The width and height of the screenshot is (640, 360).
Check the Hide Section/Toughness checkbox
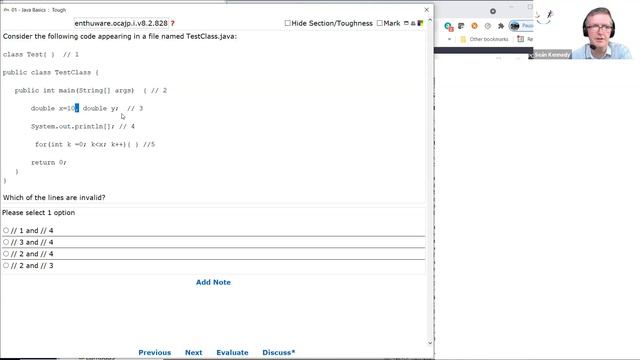(287, 23)
